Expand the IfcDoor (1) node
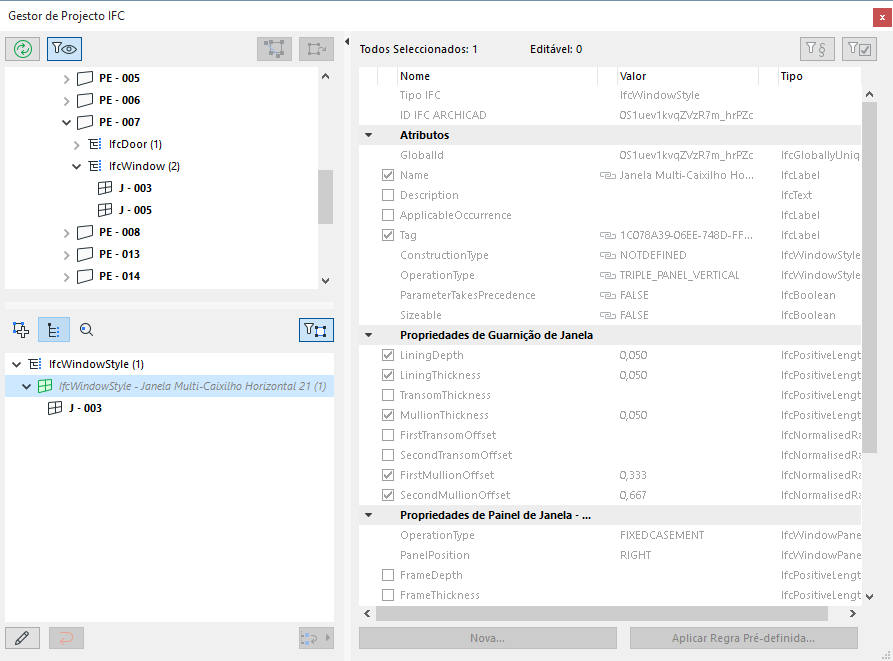 76,145
